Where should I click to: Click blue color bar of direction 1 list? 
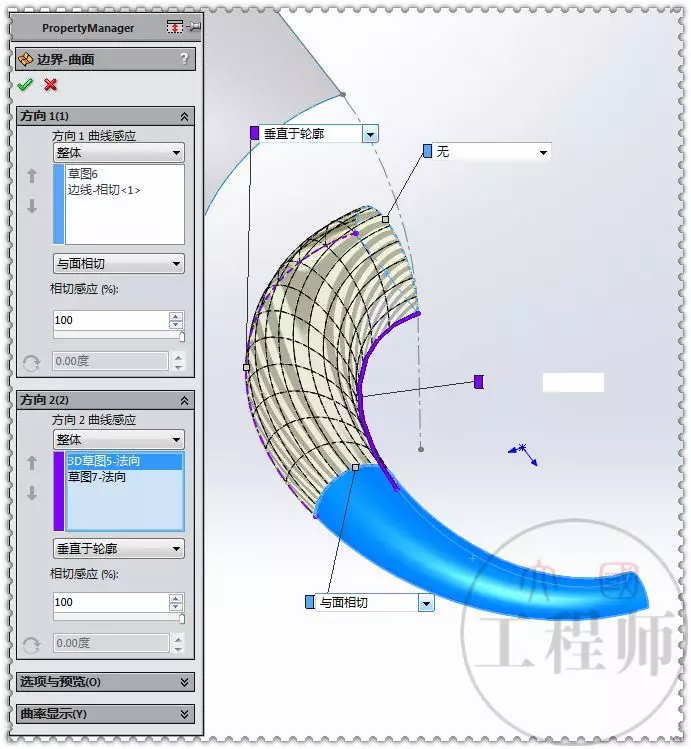pos(59,204)
